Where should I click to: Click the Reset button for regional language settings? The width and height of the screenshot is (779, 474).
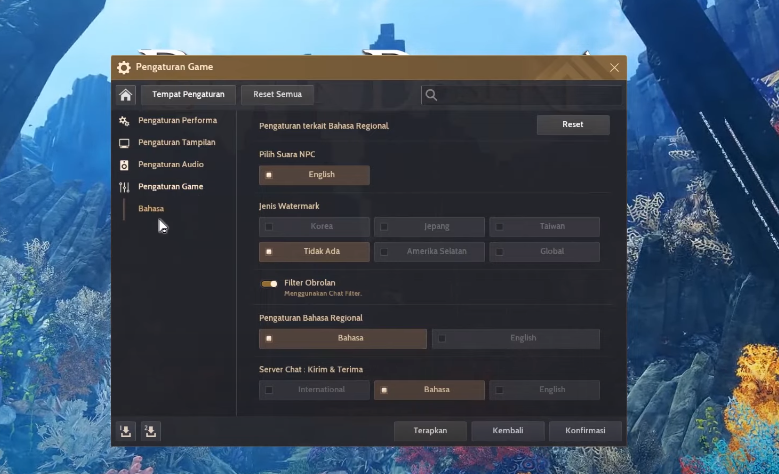(x=573, y=125)
